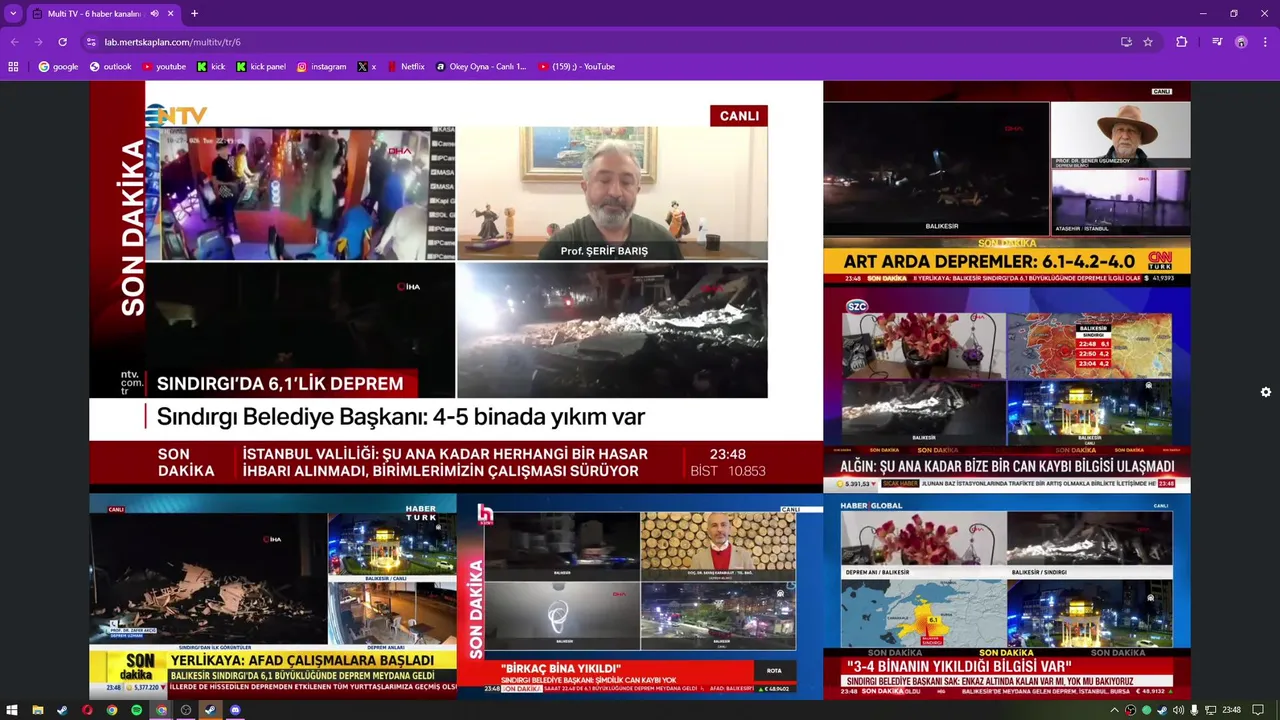Image resolution: width=1280 pixels, height=720 pixels.
Task: Open the Okey Oyna bookmark
Action: tap(481, 67)
